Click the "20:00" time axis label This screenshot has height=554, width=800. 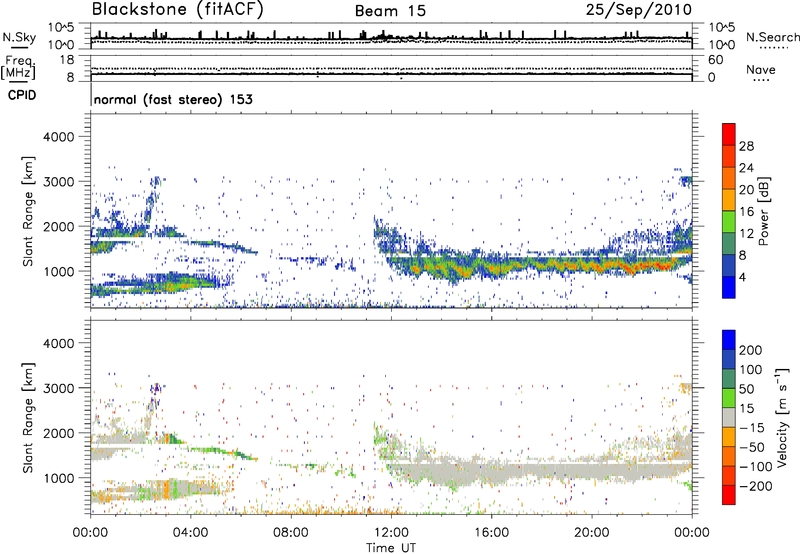coord(591,533)
